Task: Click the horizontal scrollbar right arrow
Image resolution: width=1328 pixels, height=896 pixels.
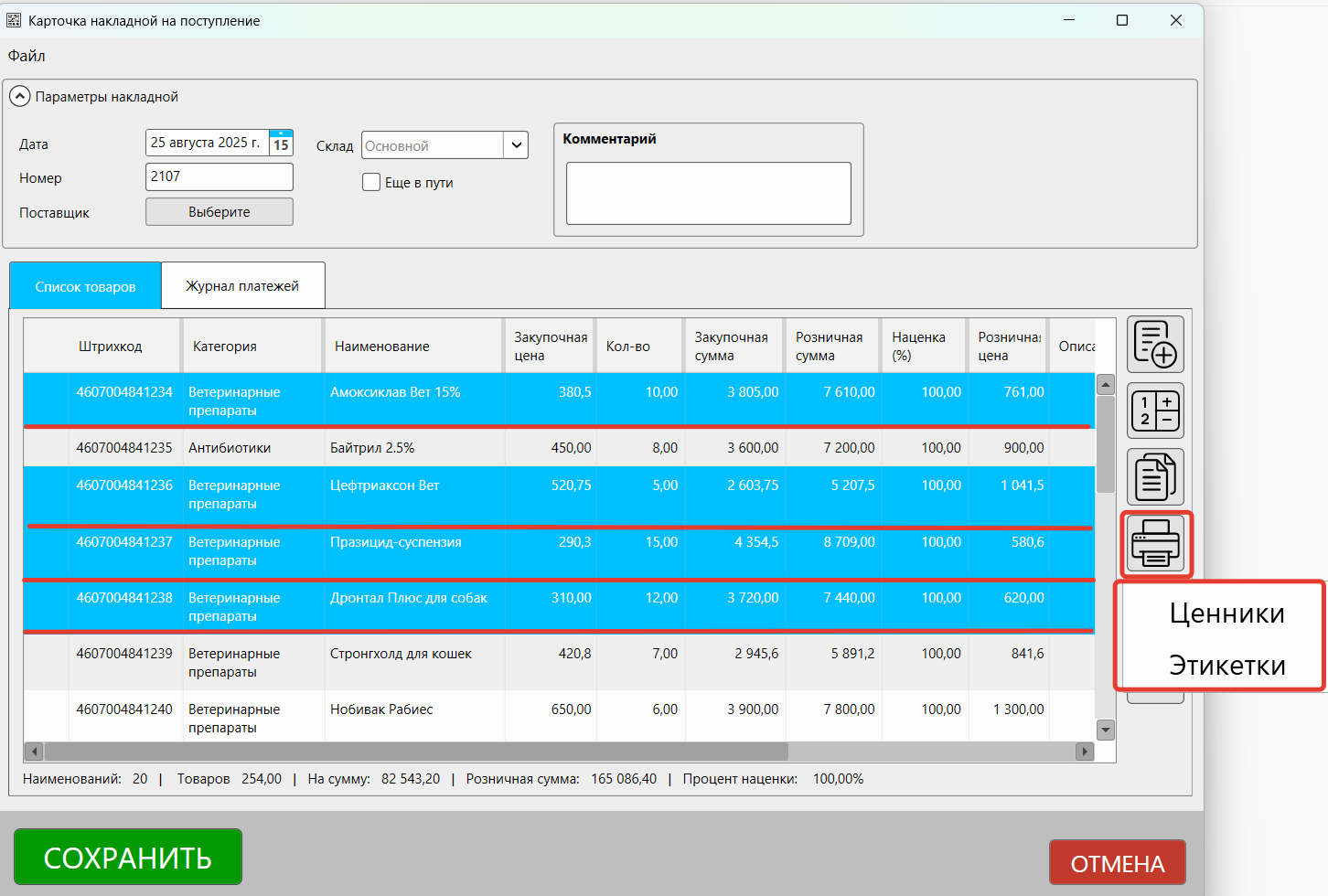Action: [1085, 752]
